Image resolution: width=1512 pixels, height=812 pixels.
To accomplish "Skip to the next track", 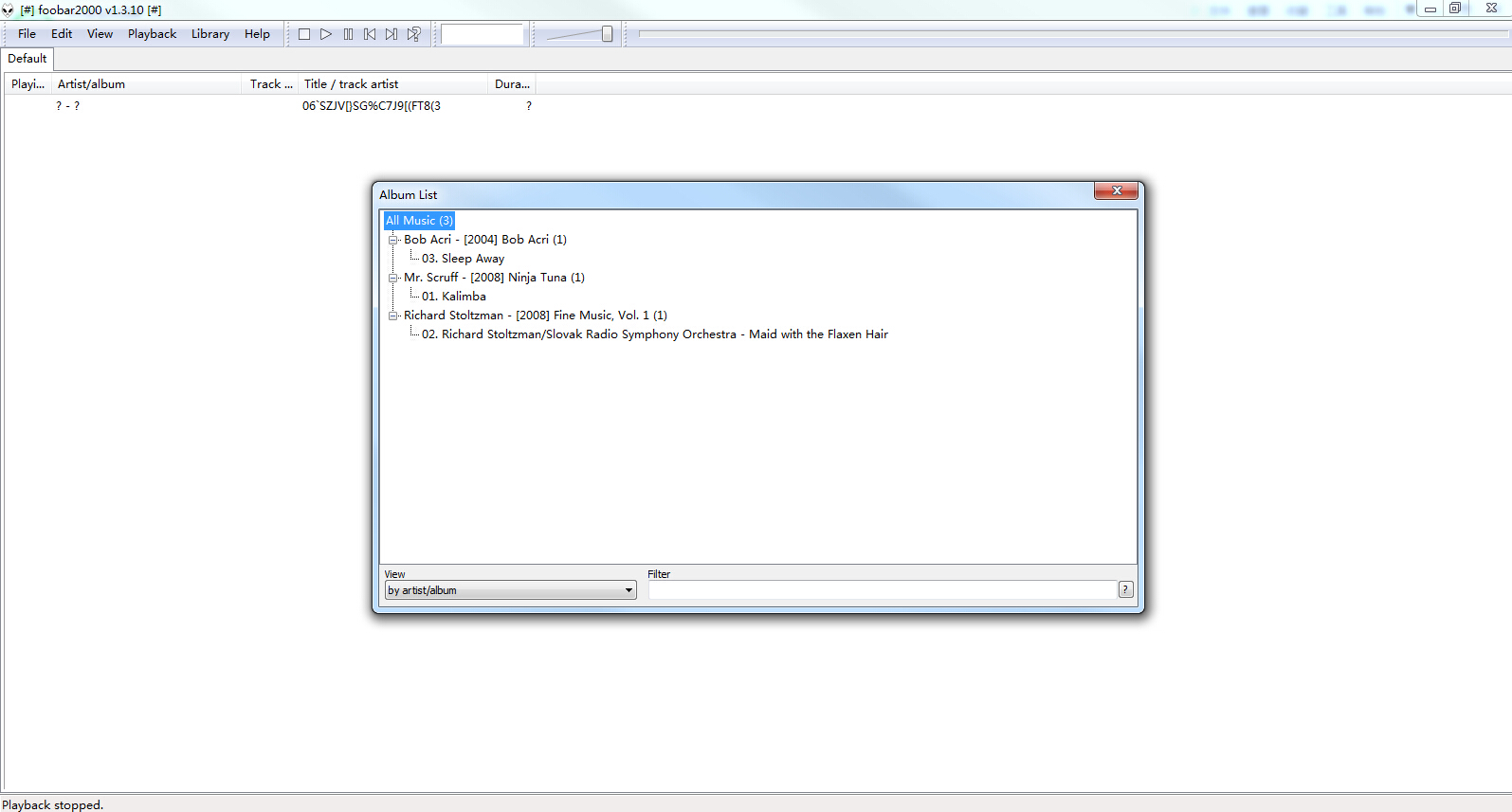I will coord(392,34).
